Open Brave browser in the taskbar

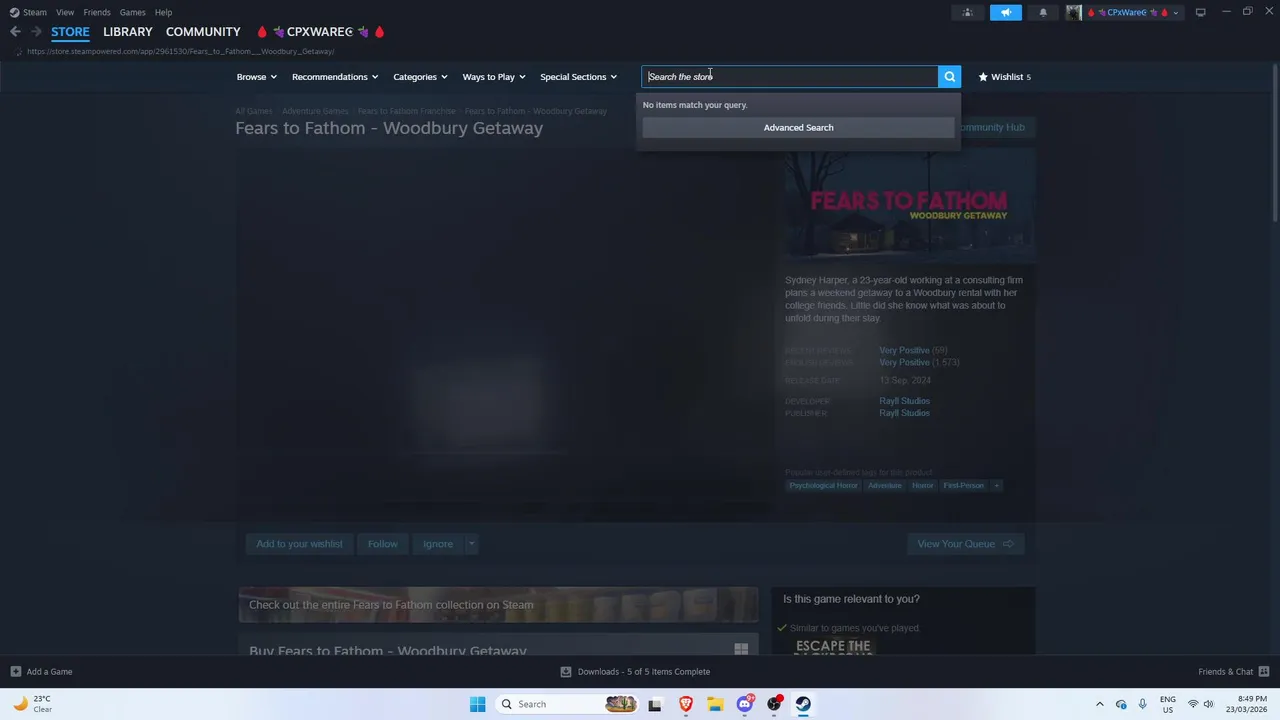[x=685, y=704]
